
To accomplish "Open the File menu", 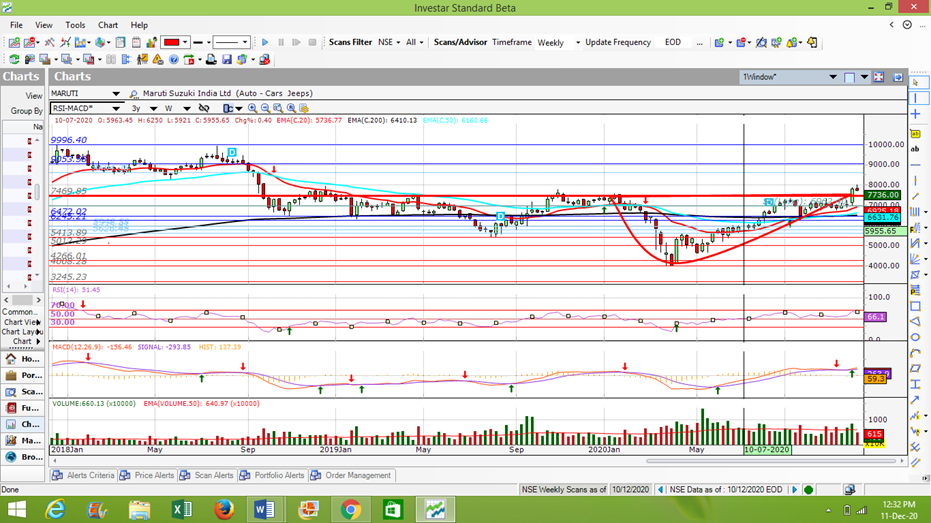I will pos(16,25).
